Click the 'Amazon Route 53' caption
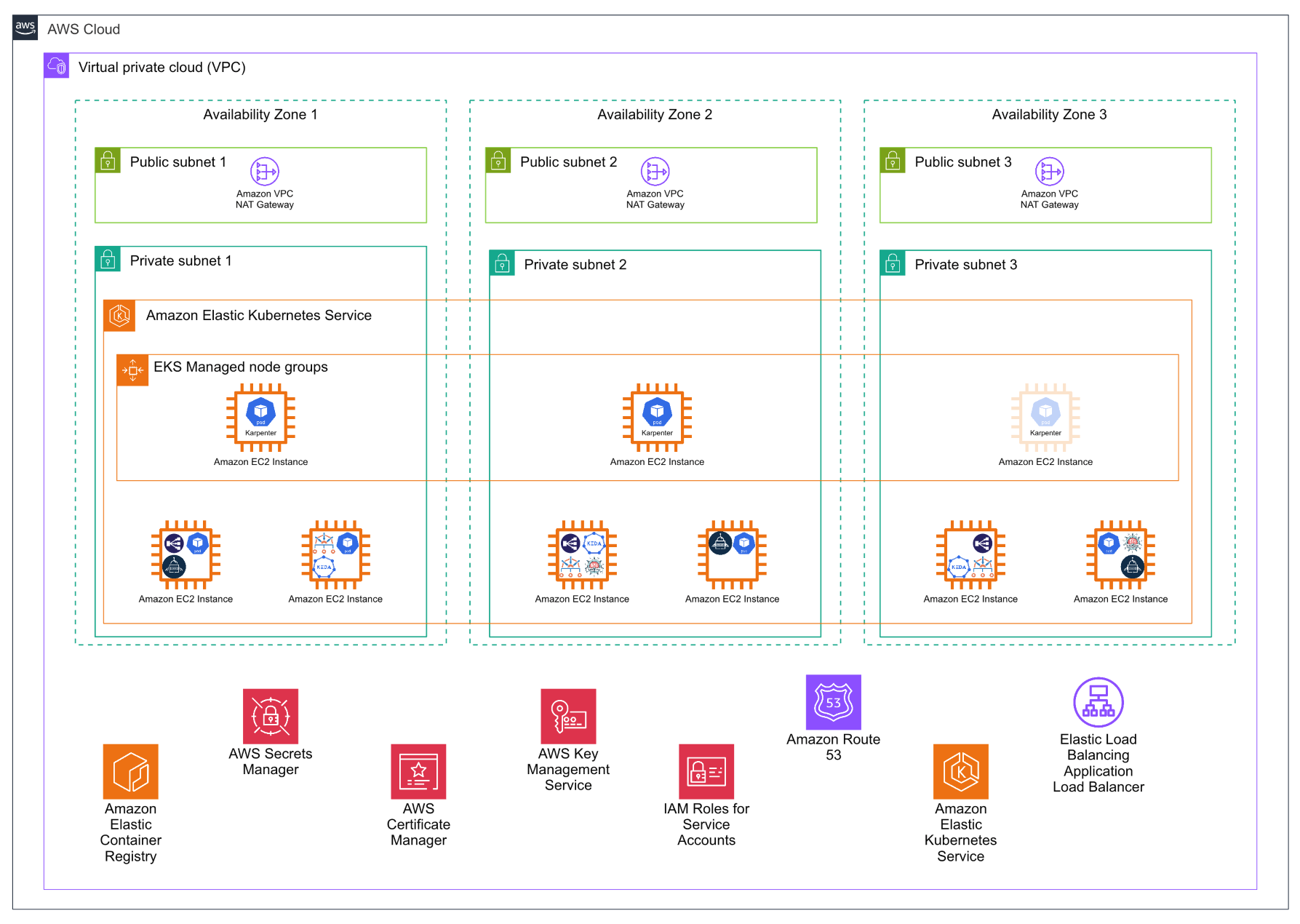 coord(834,747)
